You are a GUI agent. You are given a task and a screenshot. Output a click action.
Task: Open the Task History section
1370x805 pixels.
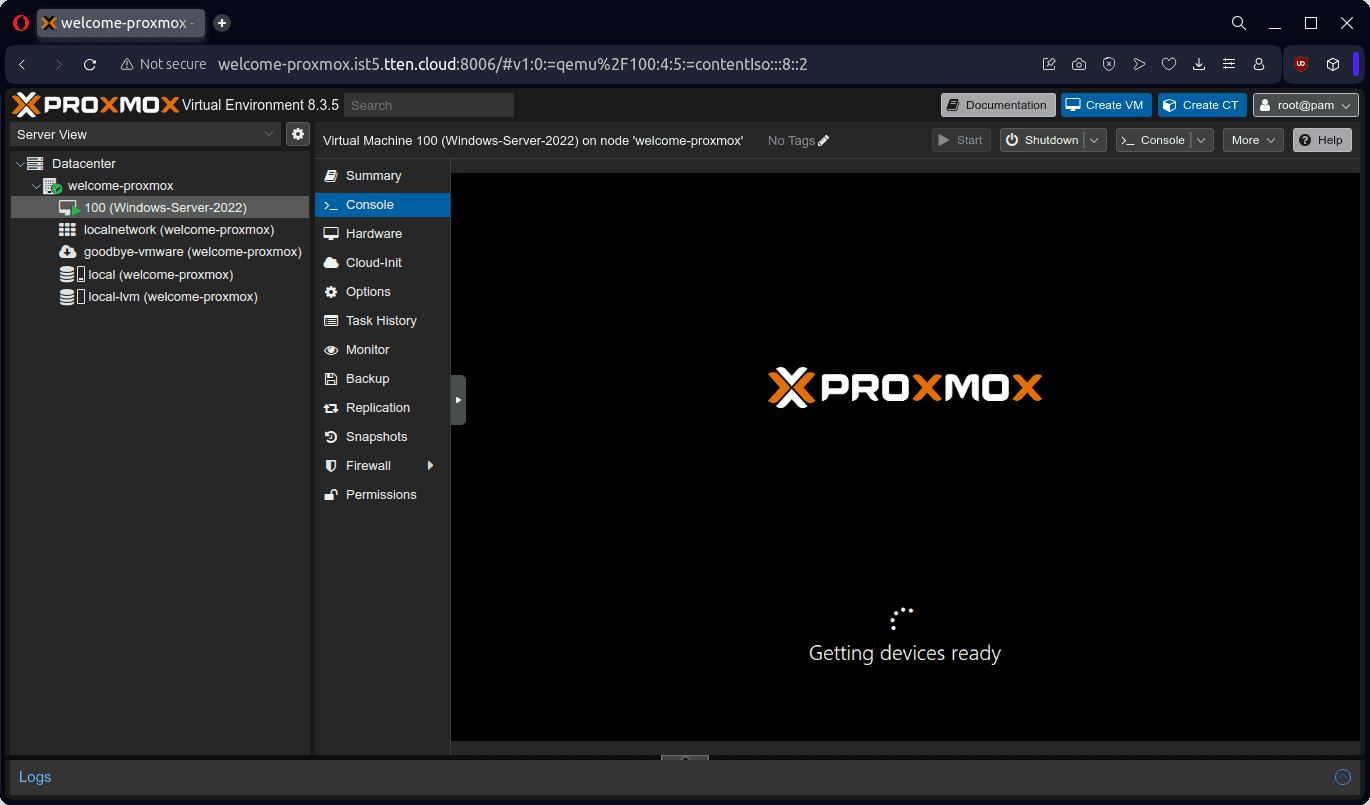pos(382,321)
